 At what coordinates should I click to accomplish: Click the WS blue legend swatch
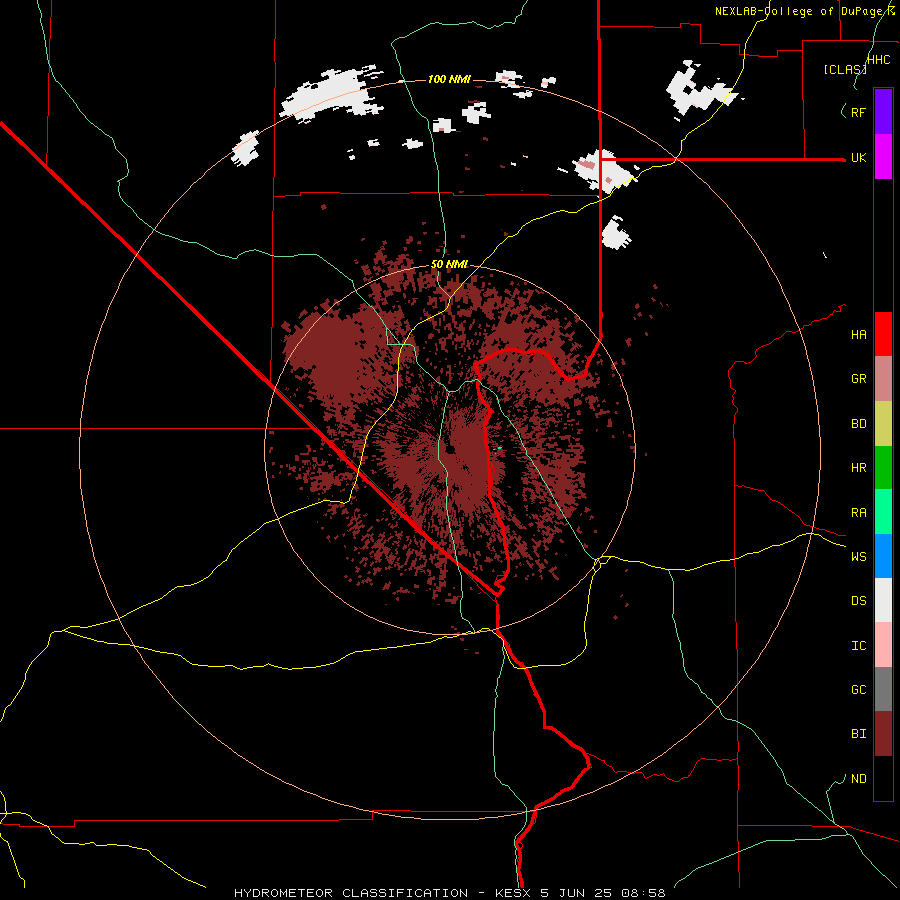point(883,556)
